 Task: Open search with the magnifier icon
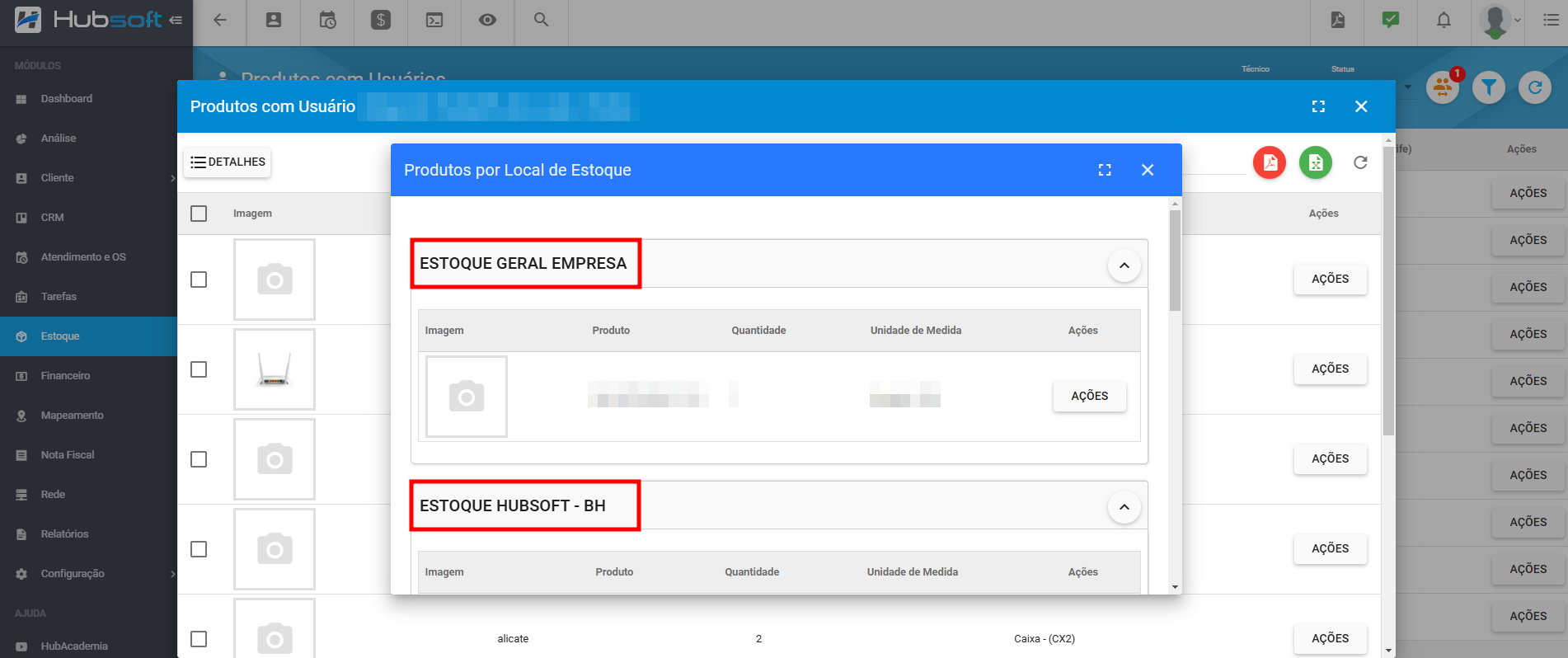point(541,20)
